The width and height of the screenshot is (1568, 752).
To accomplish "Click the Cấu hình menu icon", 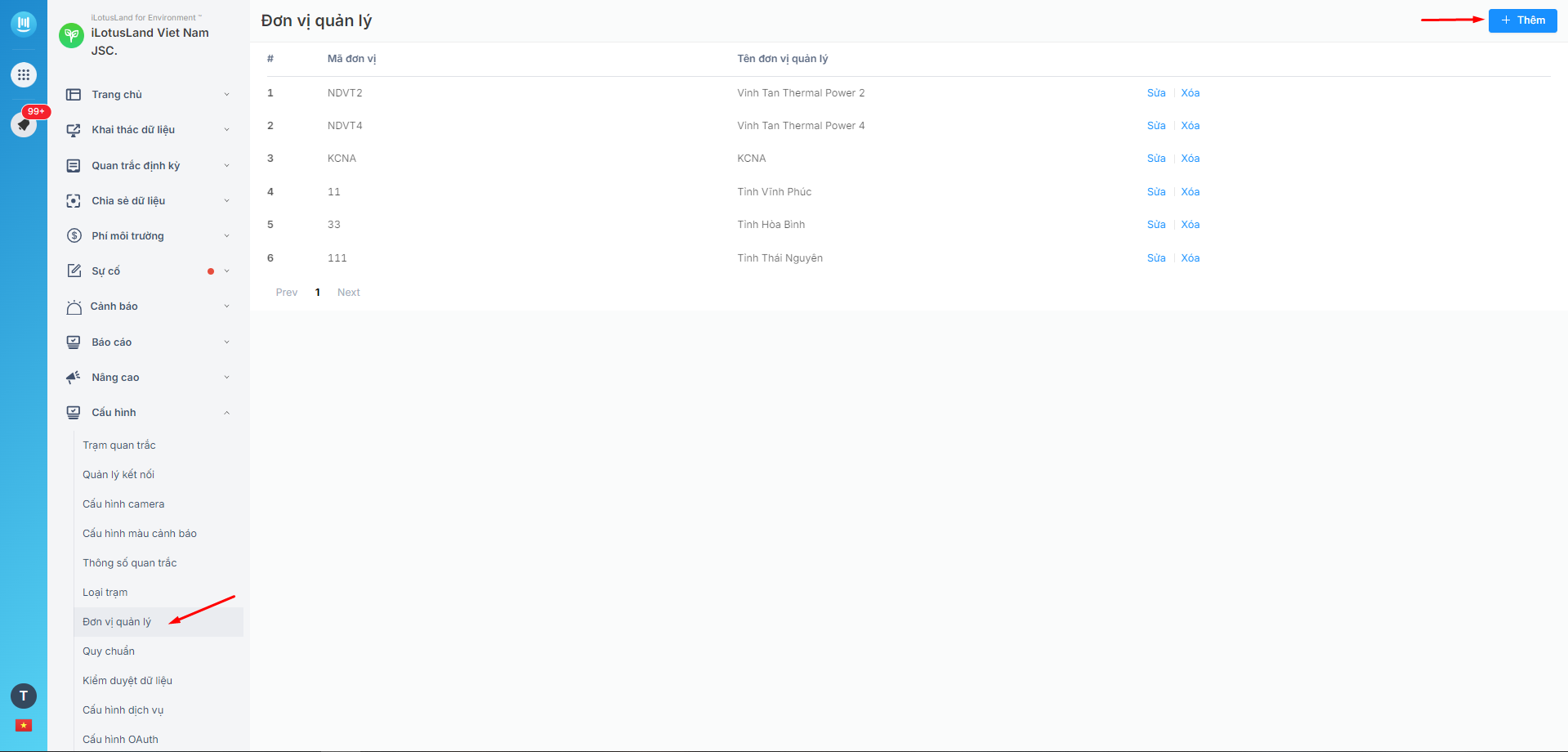I will tap(74, 413).
